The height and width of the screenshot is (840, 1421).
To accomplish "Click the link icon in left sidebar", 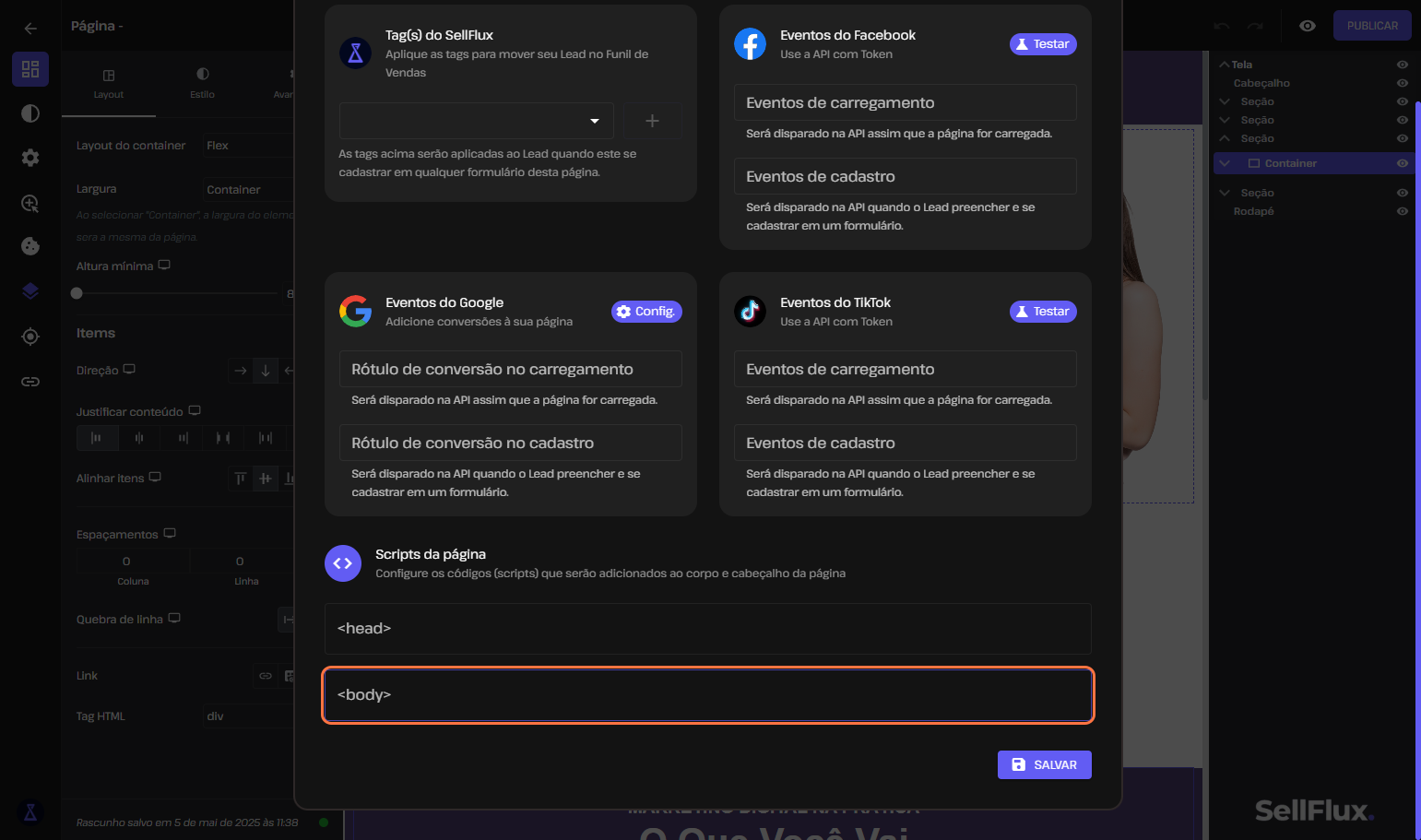I will 30,381.
